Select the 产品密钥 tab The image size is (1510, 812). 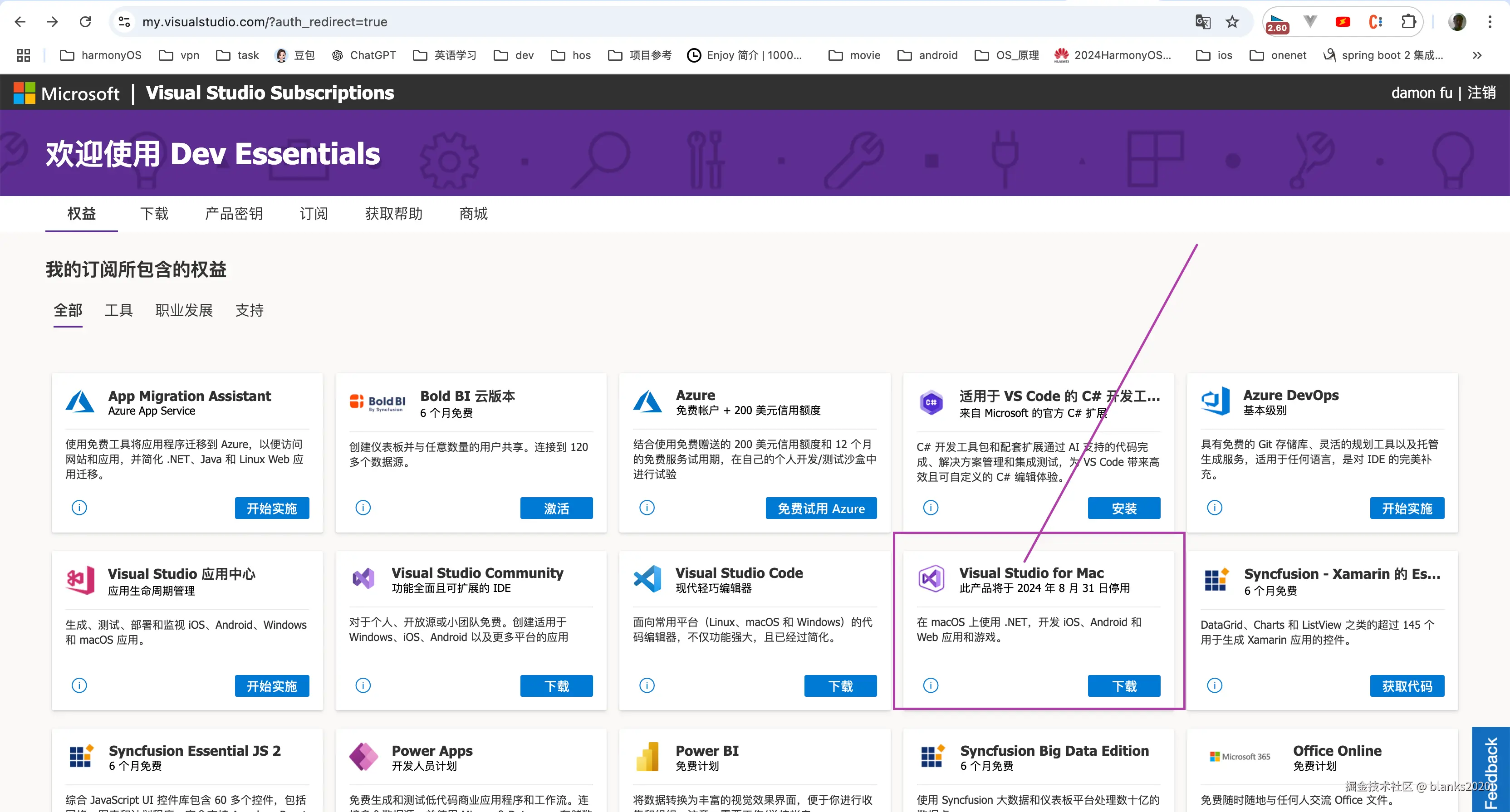(x=233, y=214)
